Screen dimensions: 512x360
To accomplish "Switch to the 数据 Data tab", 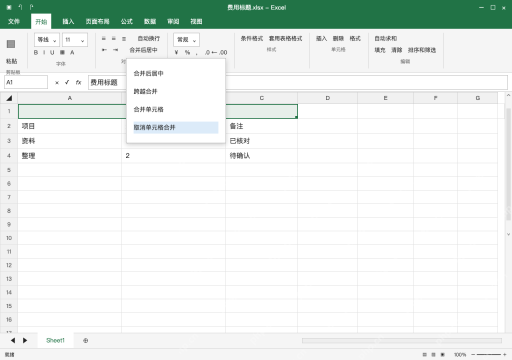I will click(150, 21).
